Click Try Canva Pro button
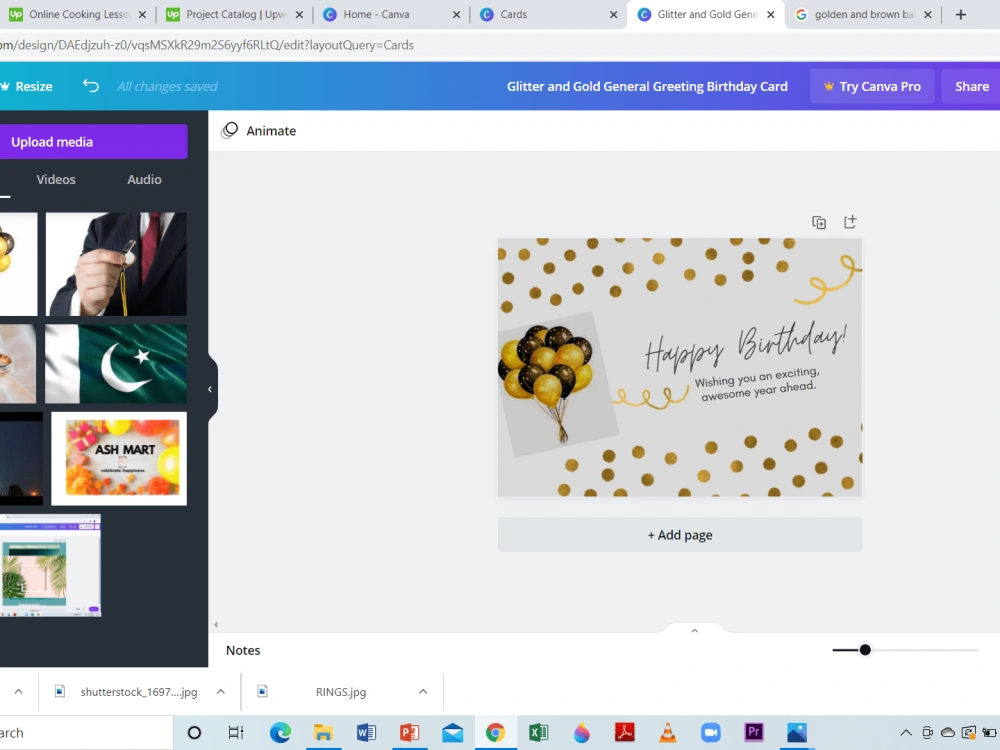Viewport: 1000px width, 750px height. 872,86
